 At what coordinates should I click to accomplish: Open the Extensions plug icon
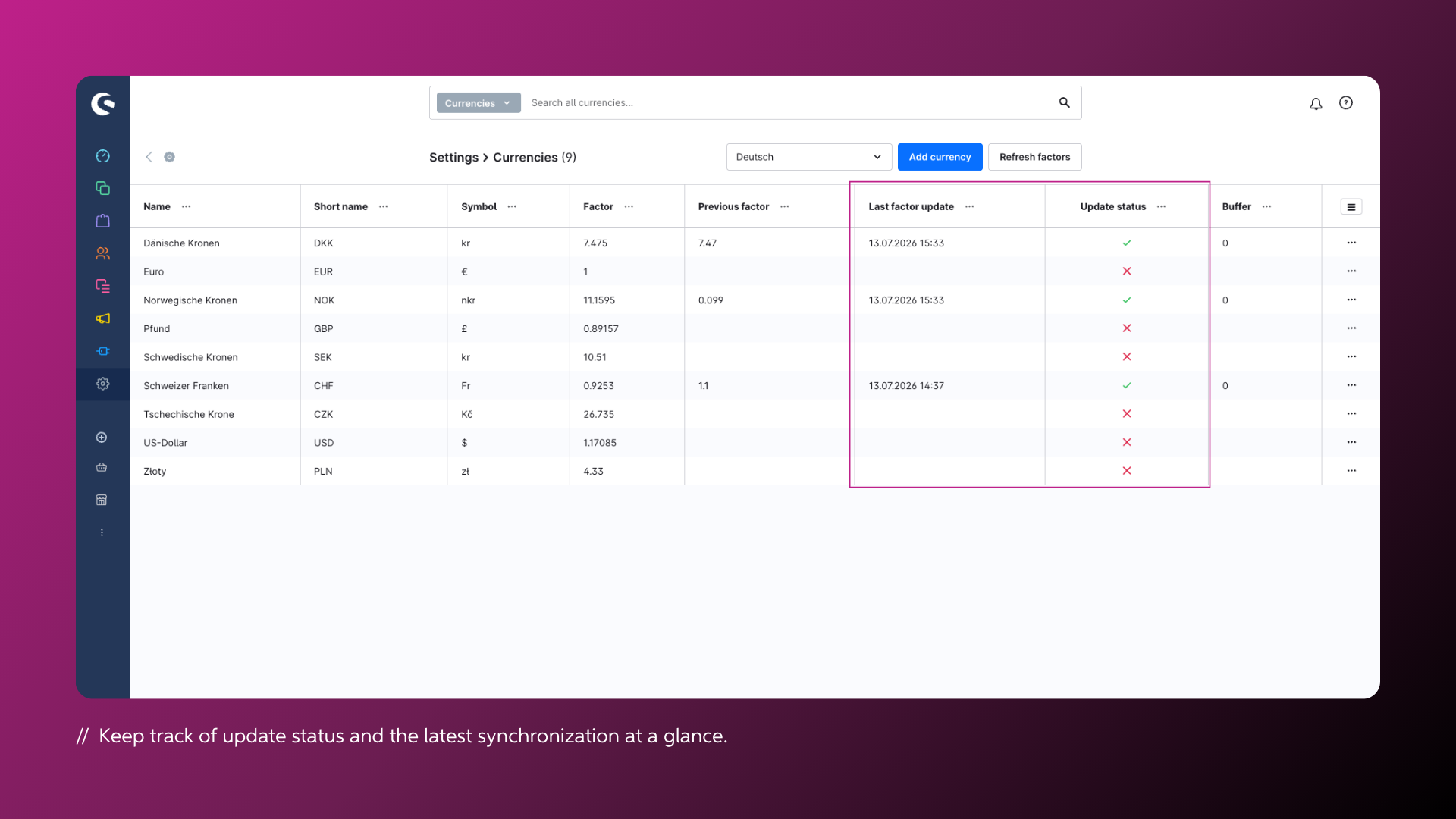pyautogui.click(x=103, y=351)
